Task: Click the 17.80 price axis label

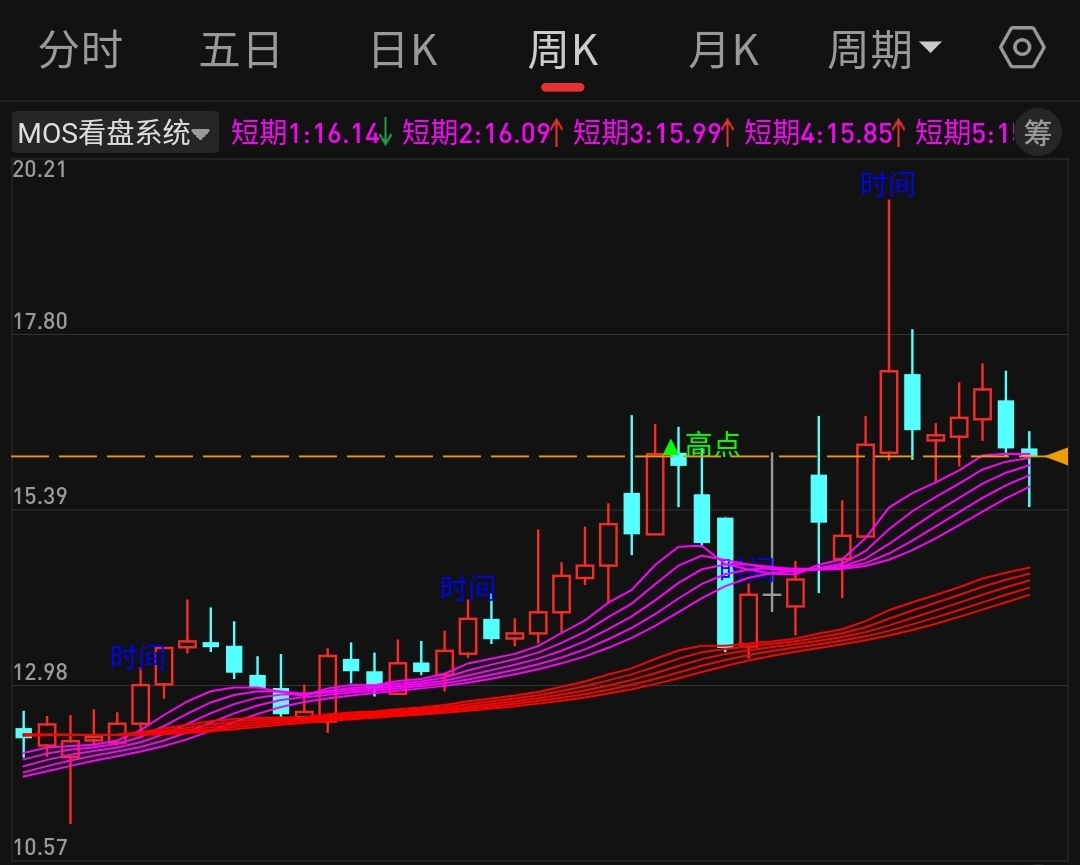Action: coord(40,322)
